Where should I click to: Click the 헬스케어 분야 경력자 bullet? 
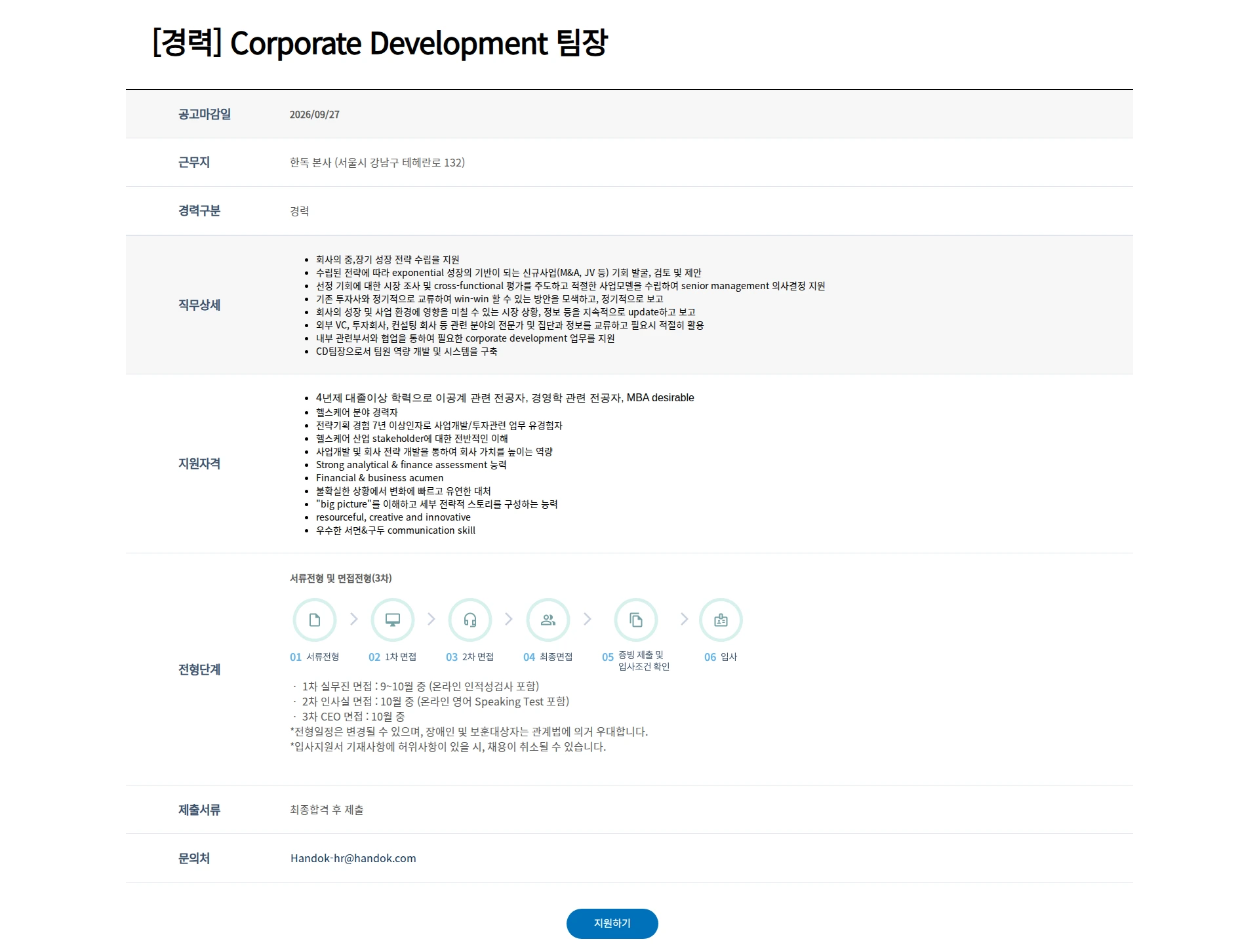pos(357,412)
